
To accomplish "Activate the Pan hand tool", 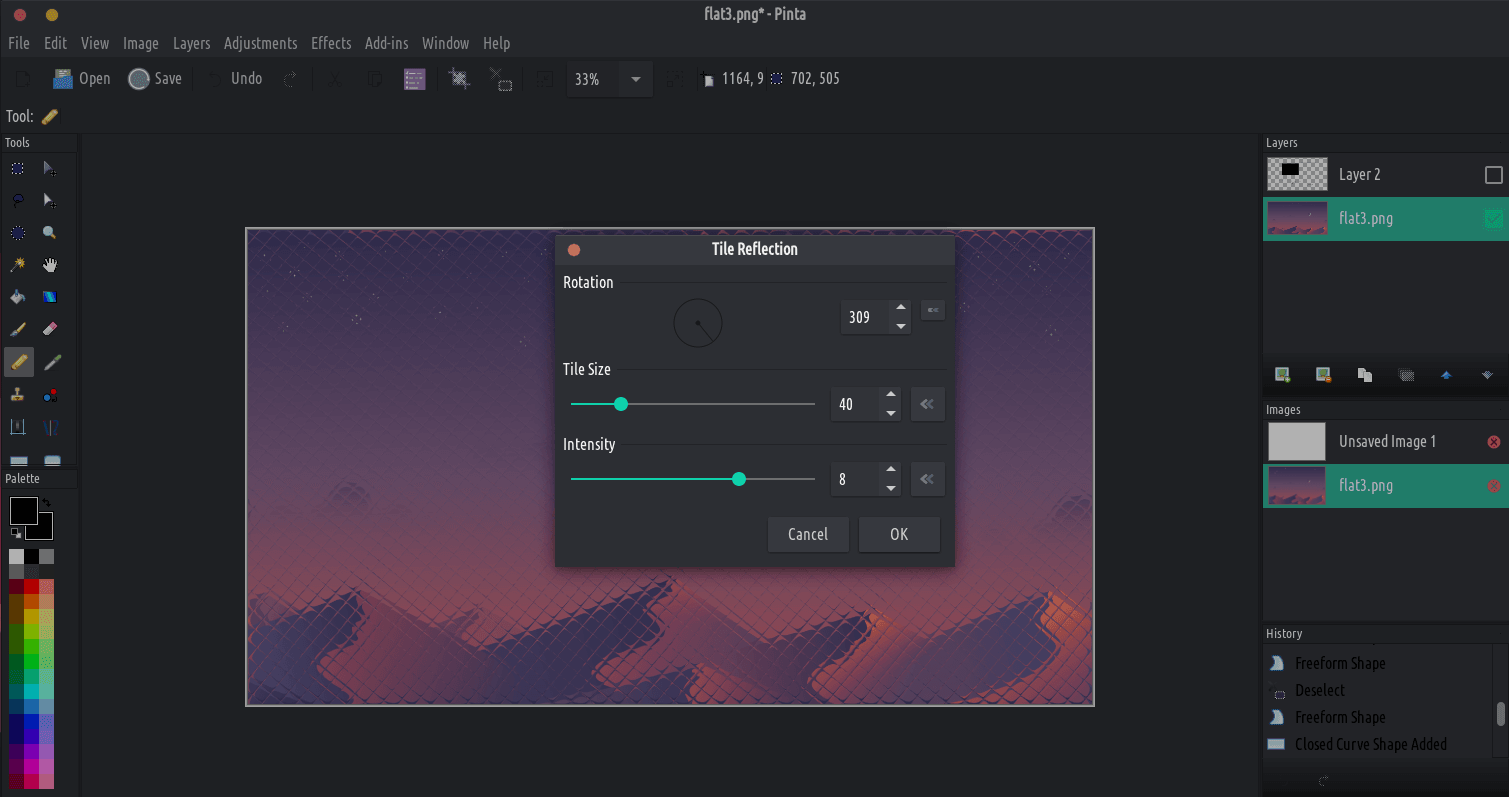I will [50, 265].
